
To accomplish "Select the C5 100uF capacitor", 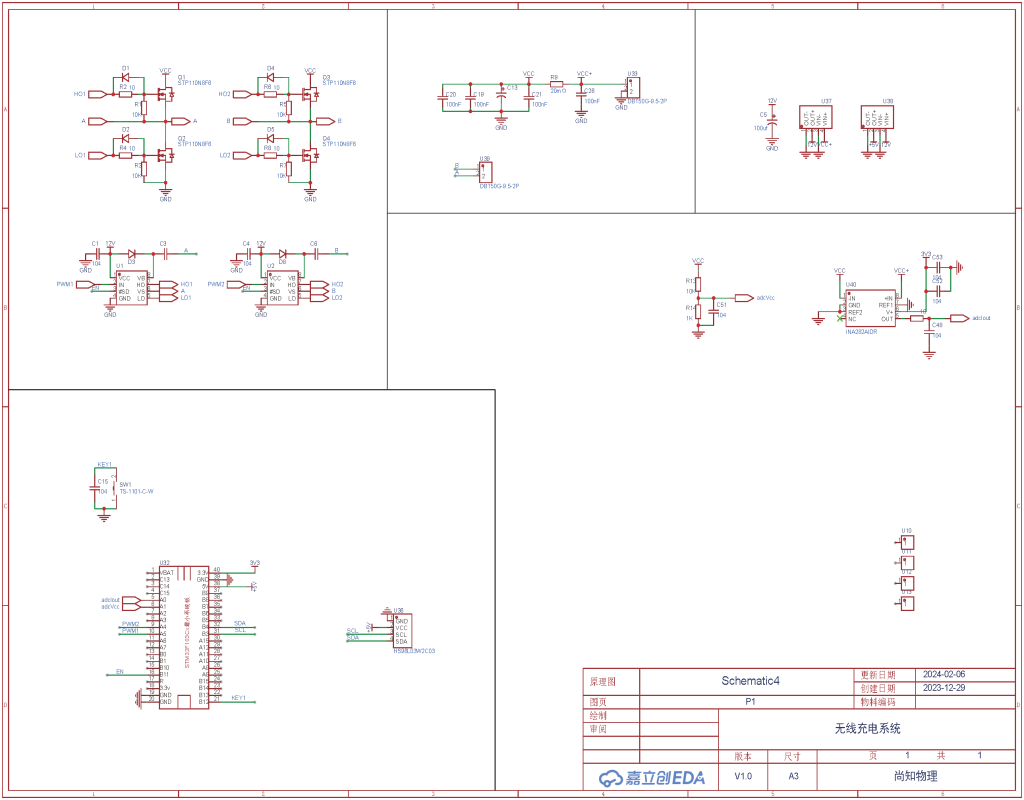I will tap(771, 120).
